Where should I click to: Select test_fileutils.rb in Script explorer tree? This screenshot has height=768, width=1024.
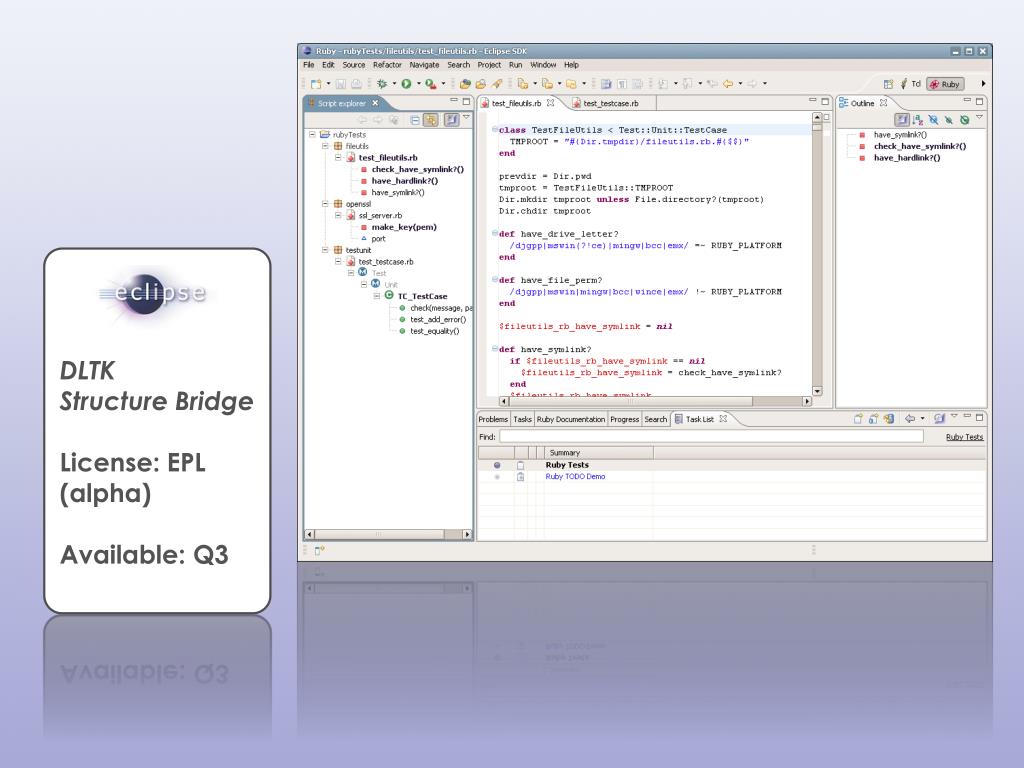(x=388, y=157)
